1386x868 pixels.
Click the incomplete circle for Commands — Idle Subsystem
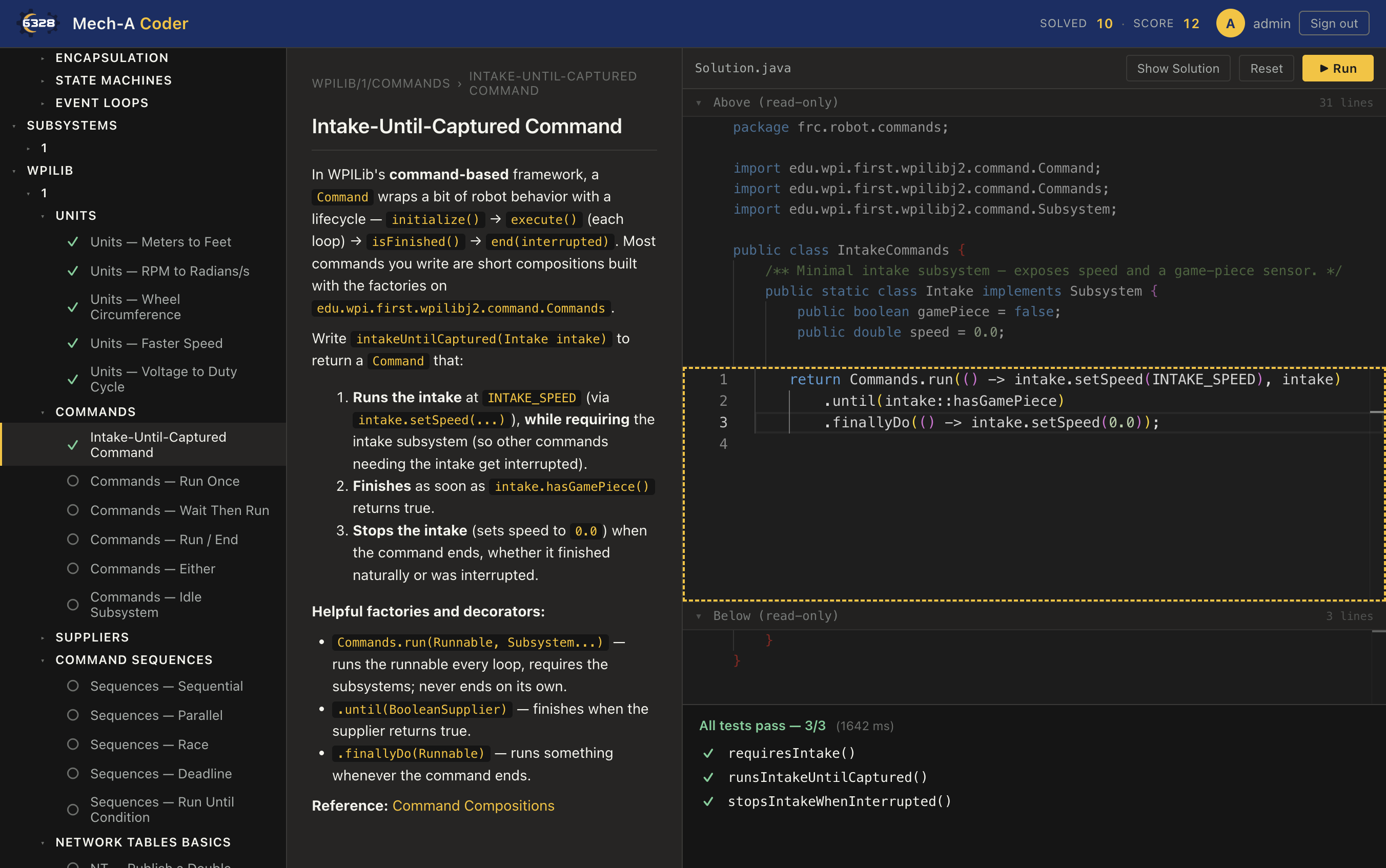(x=73, y=605)
